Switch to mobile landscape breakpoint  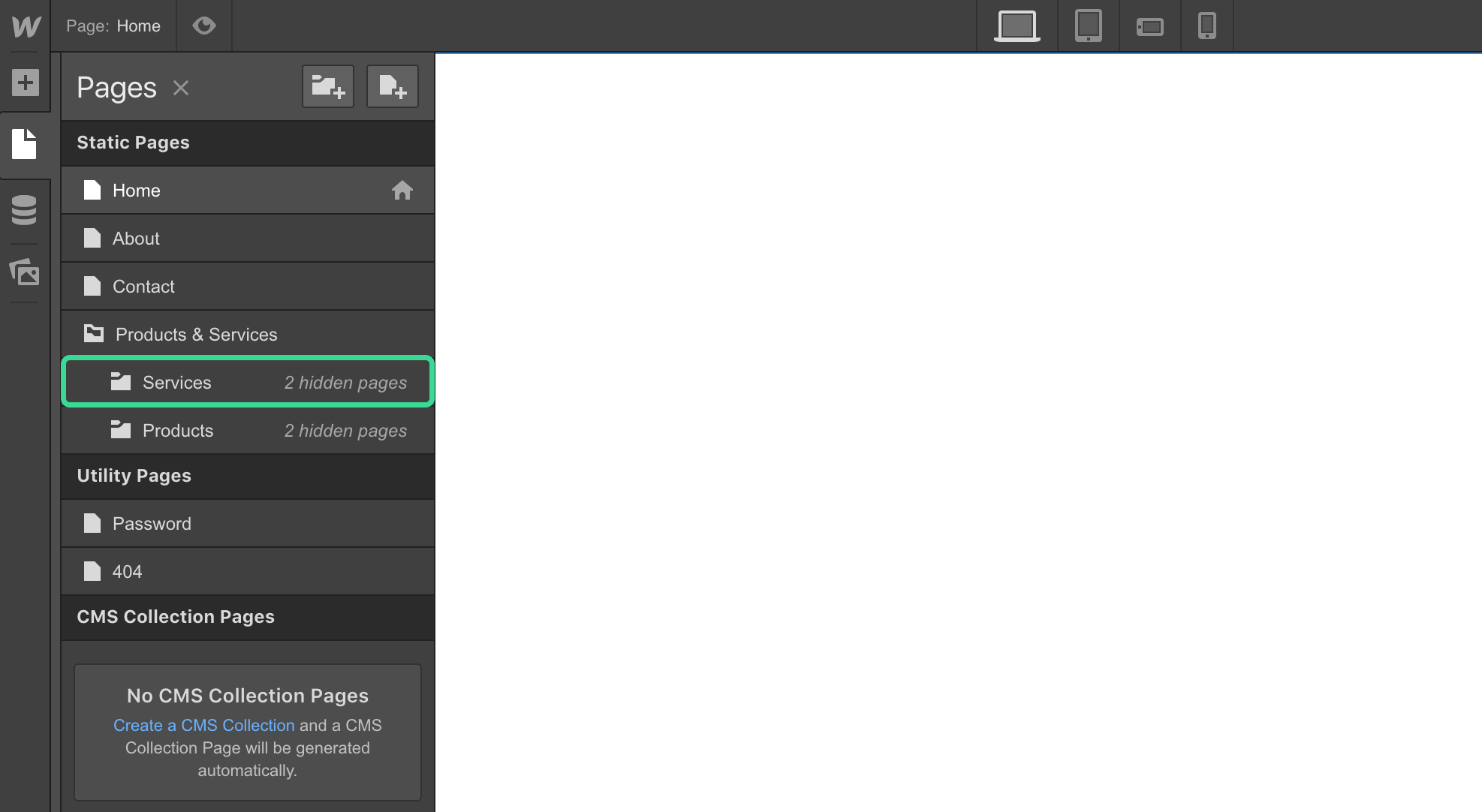1149,26
